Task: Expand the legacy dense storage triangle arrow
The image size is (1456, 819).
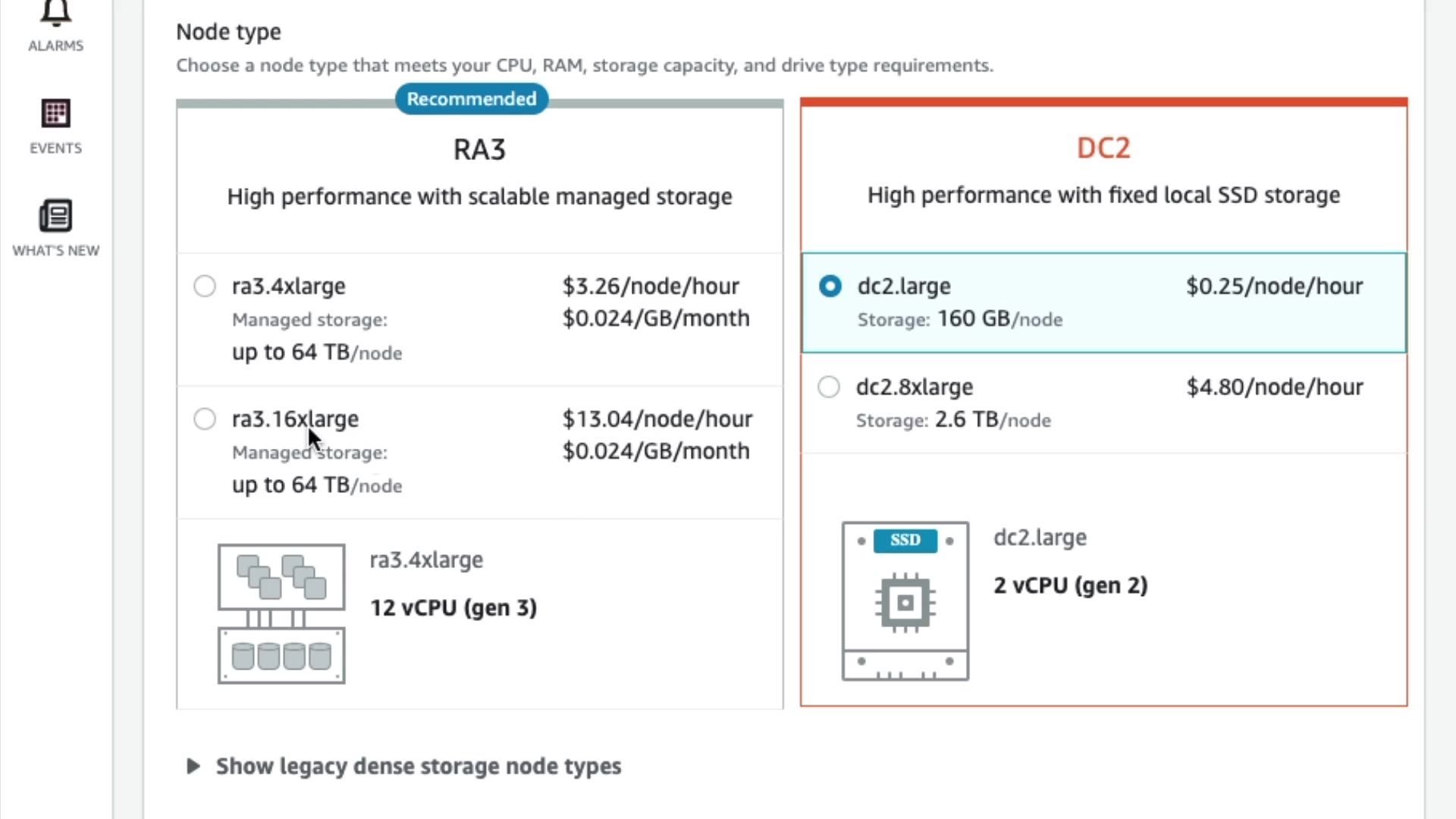Action: pyautogui.click(x=193, y=766)
